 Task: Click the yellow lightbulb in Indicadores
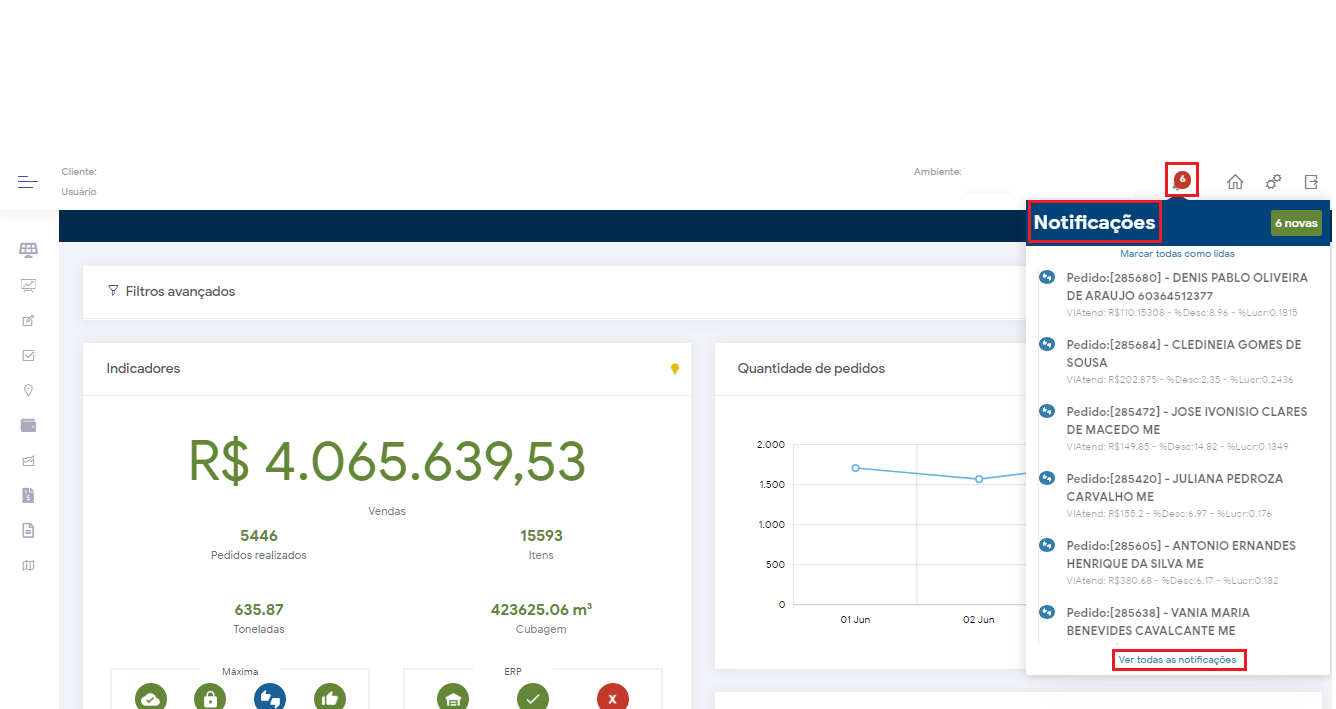click(x=675, y=369)
